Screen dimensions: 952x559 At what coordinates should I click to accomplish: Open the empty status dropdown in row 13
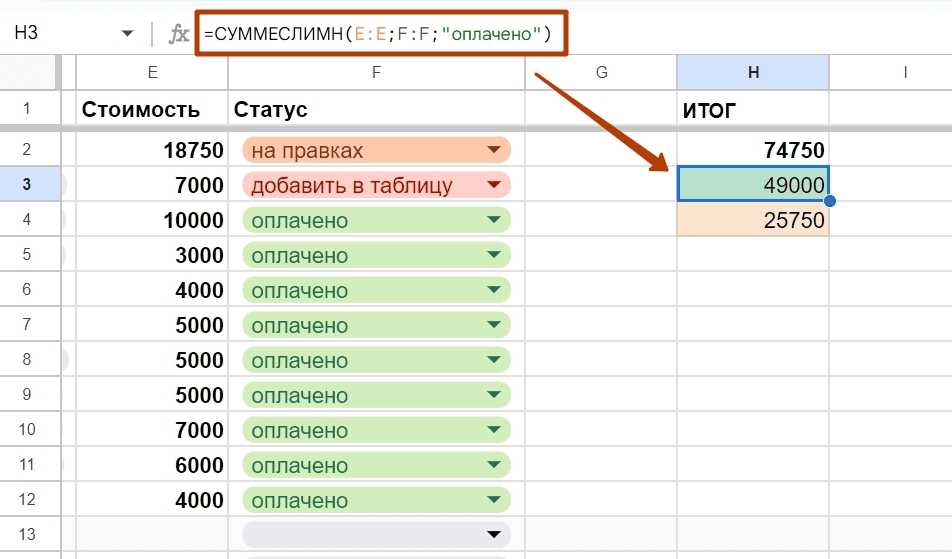point(494,535)
